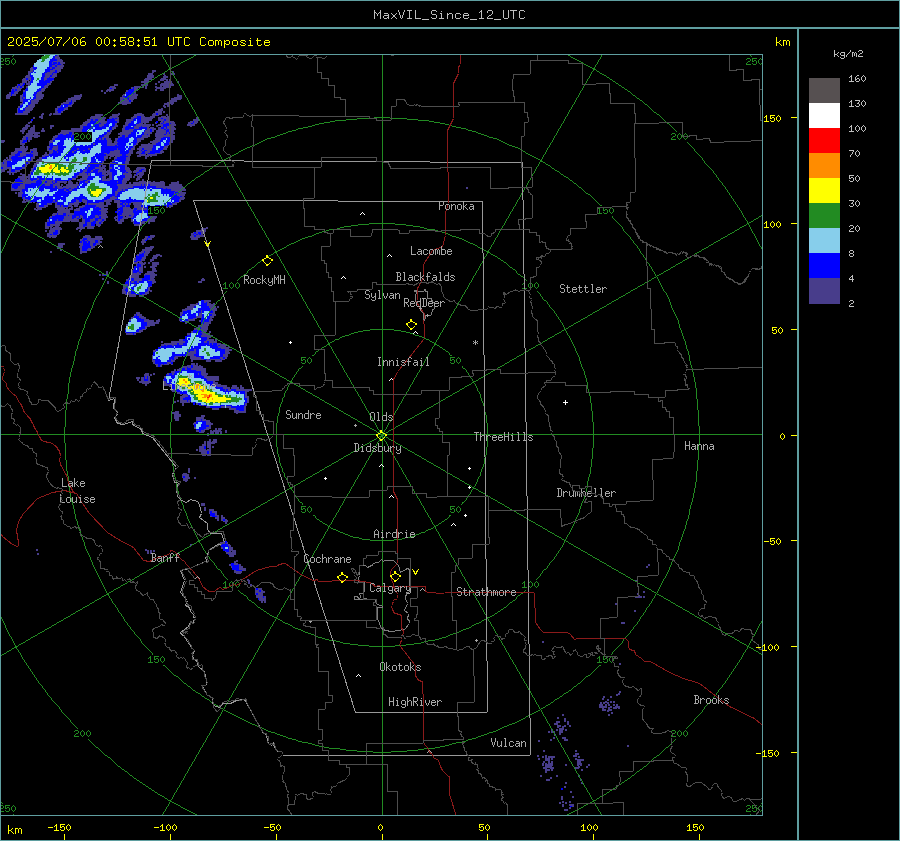Screen dimensions: 900x841
Task: Click the Calgary city label
Action: (390, 588)
